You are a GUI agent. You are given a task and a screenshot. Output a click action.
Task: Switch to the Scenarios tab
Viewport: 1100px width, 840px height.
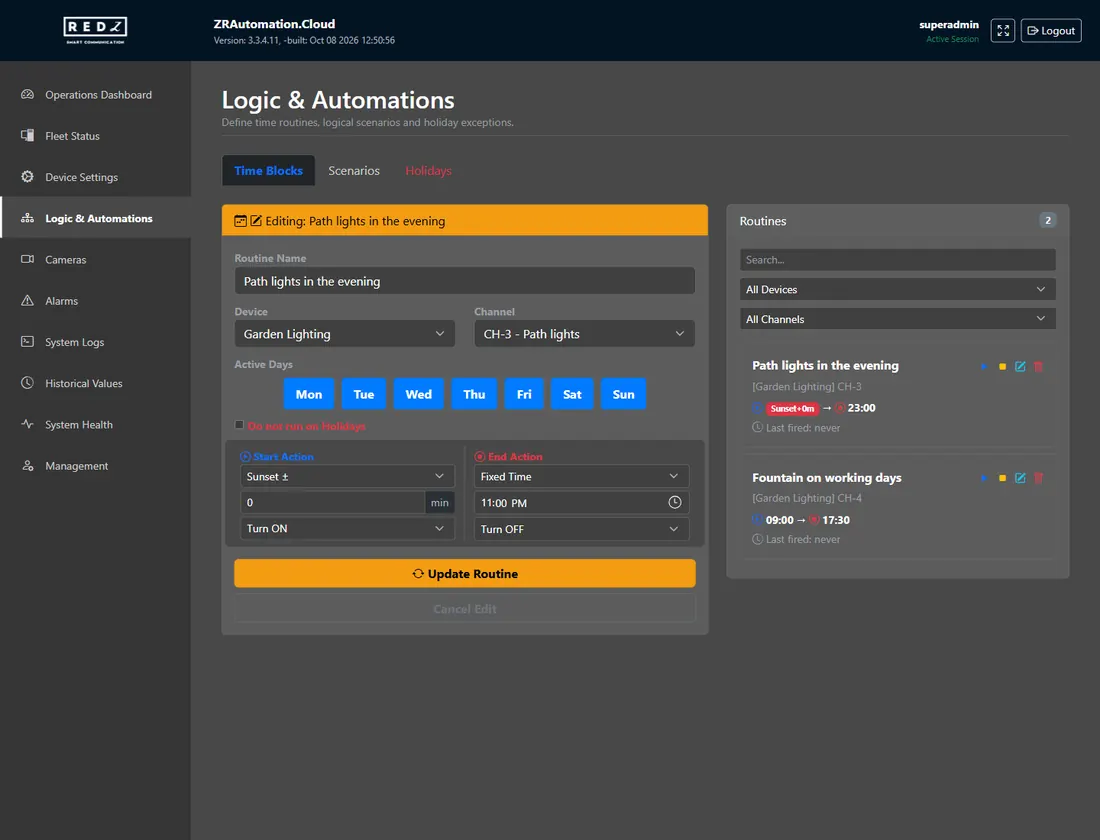point(354,171)
